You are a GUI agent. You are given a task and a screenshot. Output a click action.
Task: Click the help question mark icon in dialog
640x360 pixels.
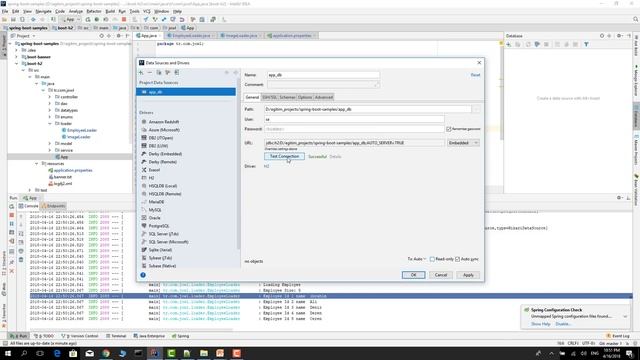pyautogui.click(x=143, y=275)
